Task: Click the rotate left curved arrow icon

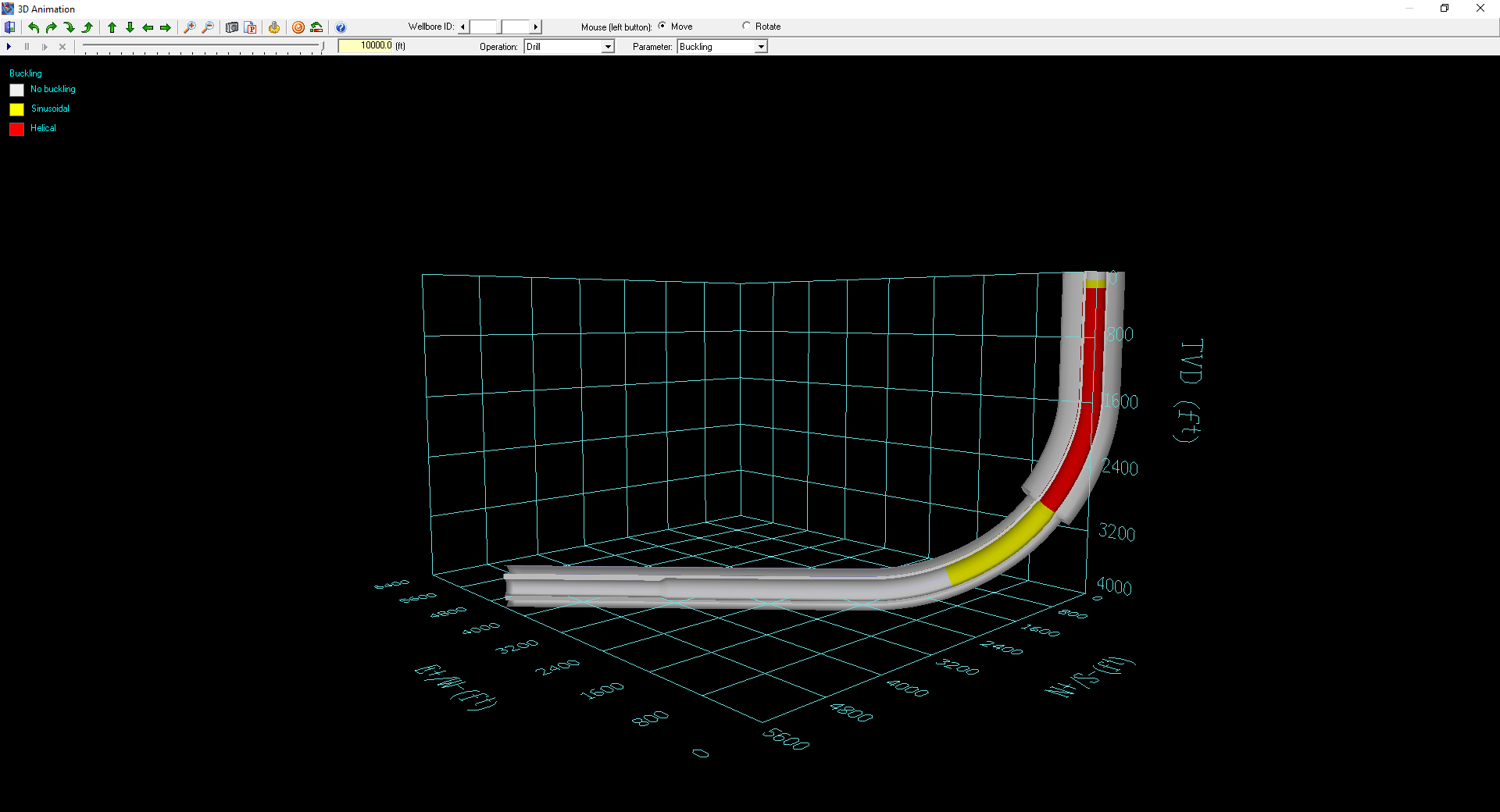Action: coord(34,27)
